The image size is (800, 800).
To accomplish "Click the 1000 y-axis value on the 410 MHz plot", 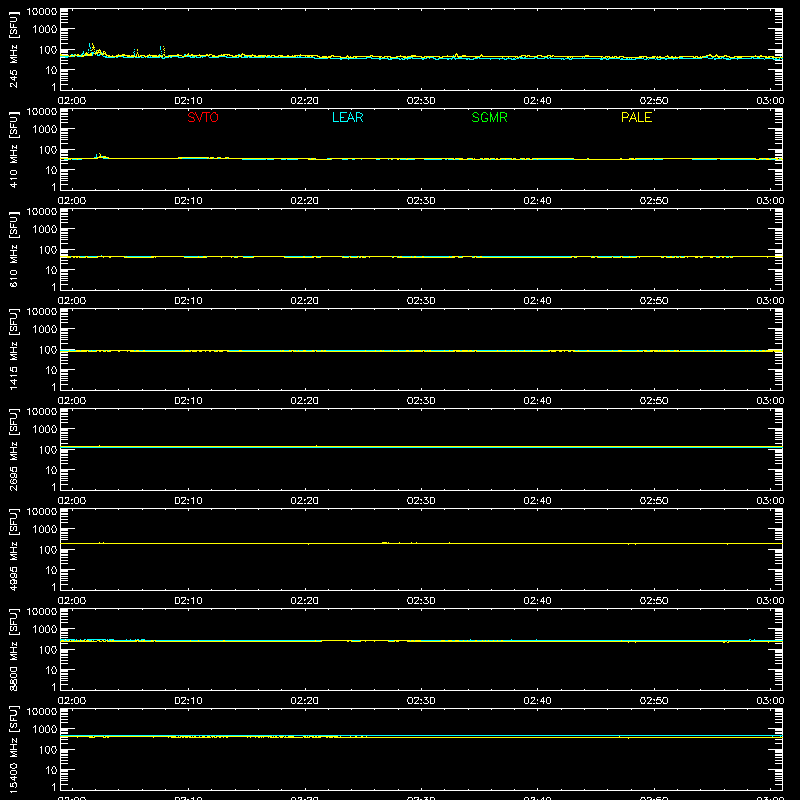I will (x=45, y=129).
